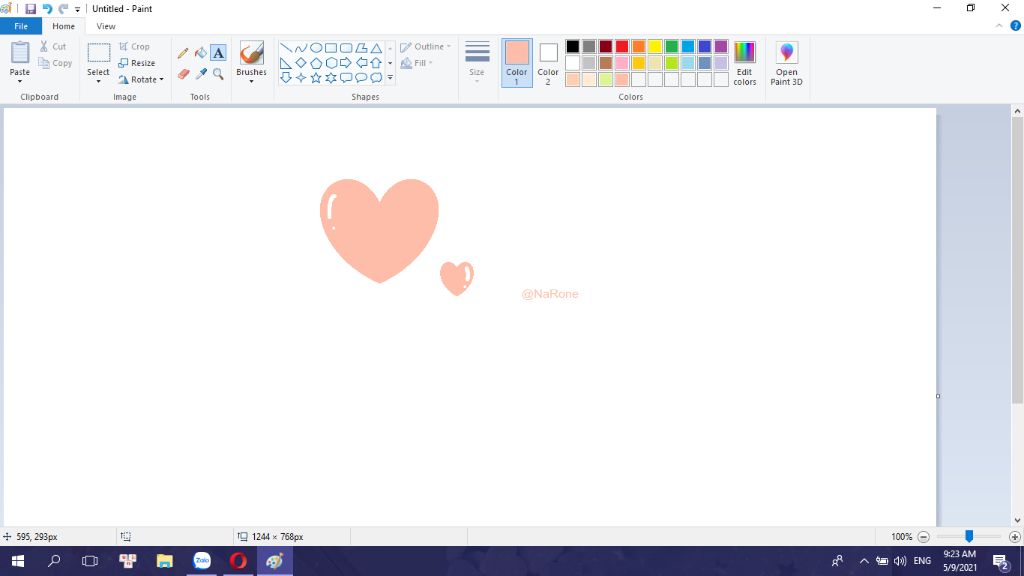1024x576 pixels.
Task: Choose the Rectangle shape
Action: point(331,48)
